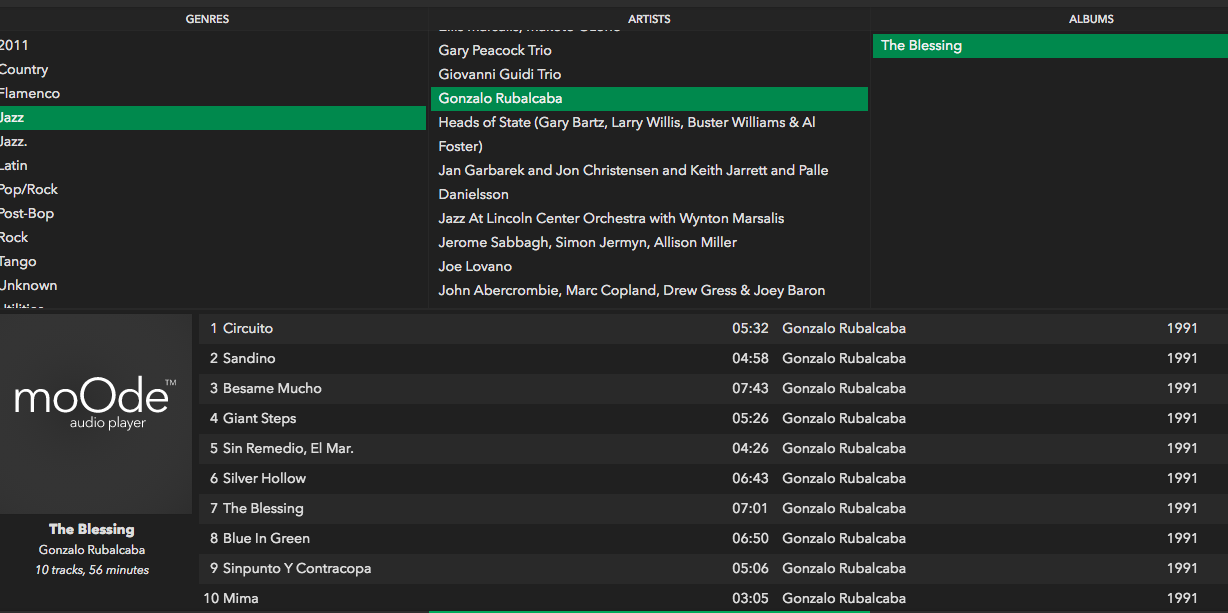Select the 2011 genre entry
The height and width of the screenshot is (613, 1228).
[x=213, y=46]
